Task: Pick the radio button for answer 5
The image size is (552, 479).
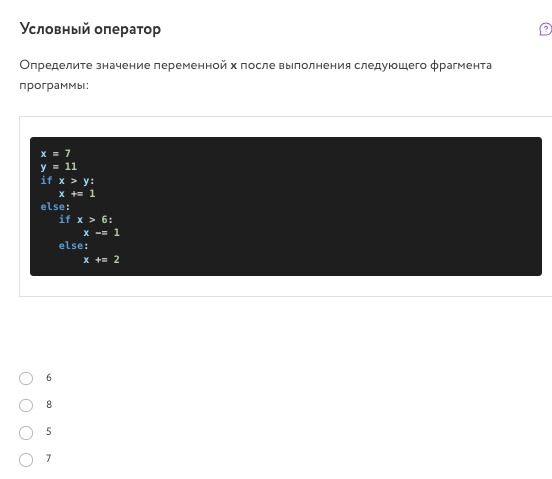Action: (x=26, y=433)
